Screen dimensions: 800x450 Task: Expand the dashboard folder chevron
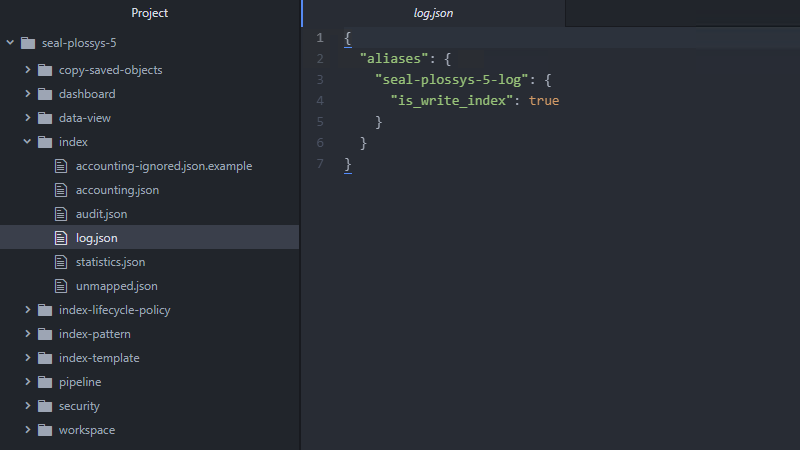[x=28, y=94]
